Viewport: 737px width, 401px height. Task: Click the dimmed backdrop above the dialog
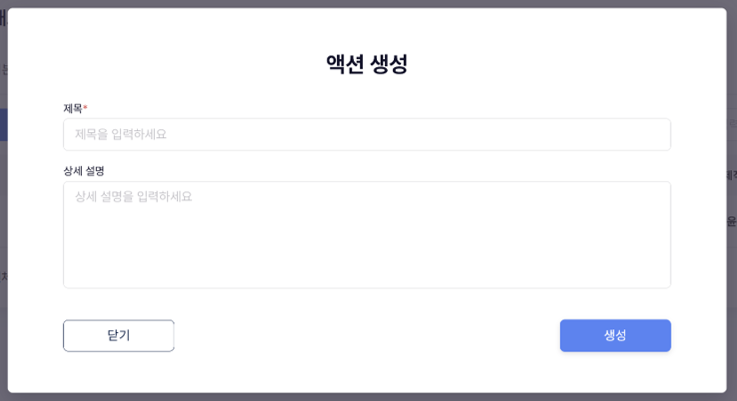coord(367,3)
